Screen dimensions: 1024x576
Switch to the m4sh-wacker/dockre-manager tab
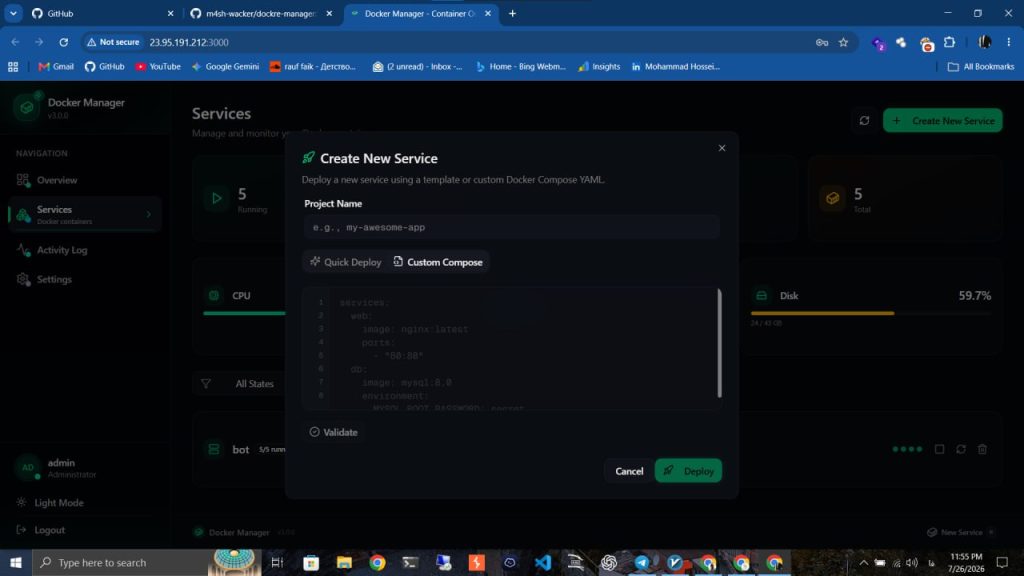(261, 13)
